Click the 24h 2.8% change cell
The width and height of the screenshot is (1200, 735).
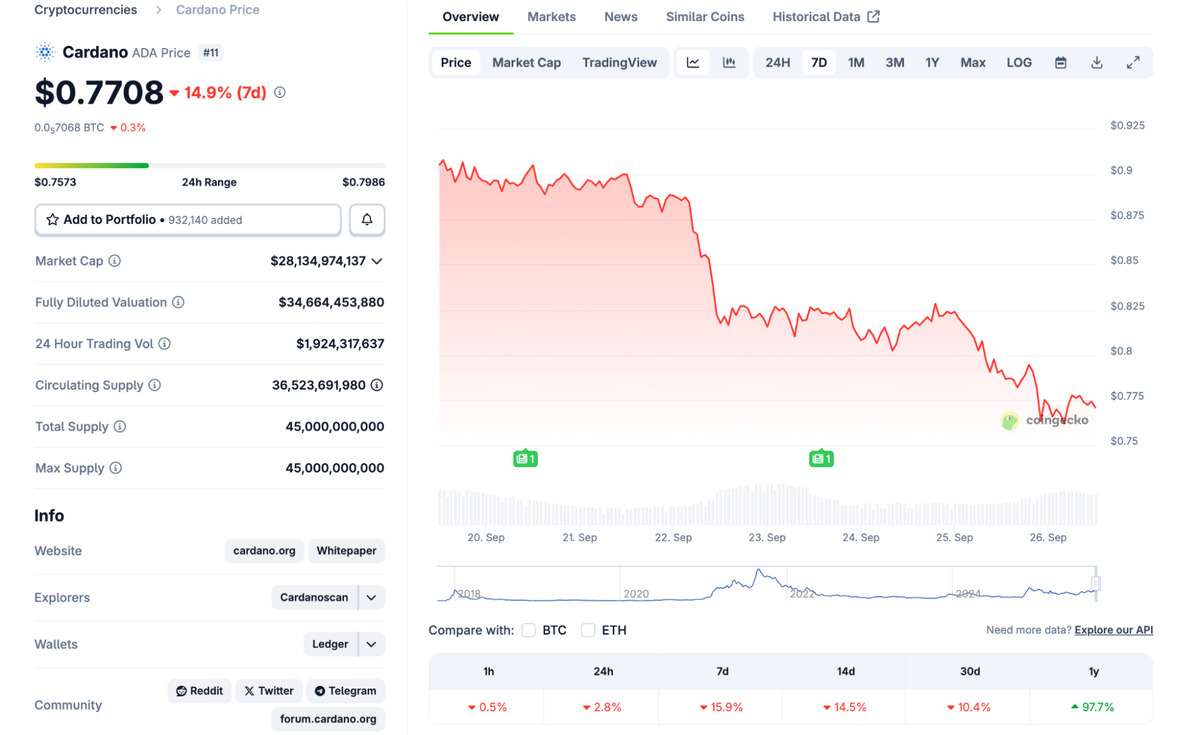click(x=602, y=707)
